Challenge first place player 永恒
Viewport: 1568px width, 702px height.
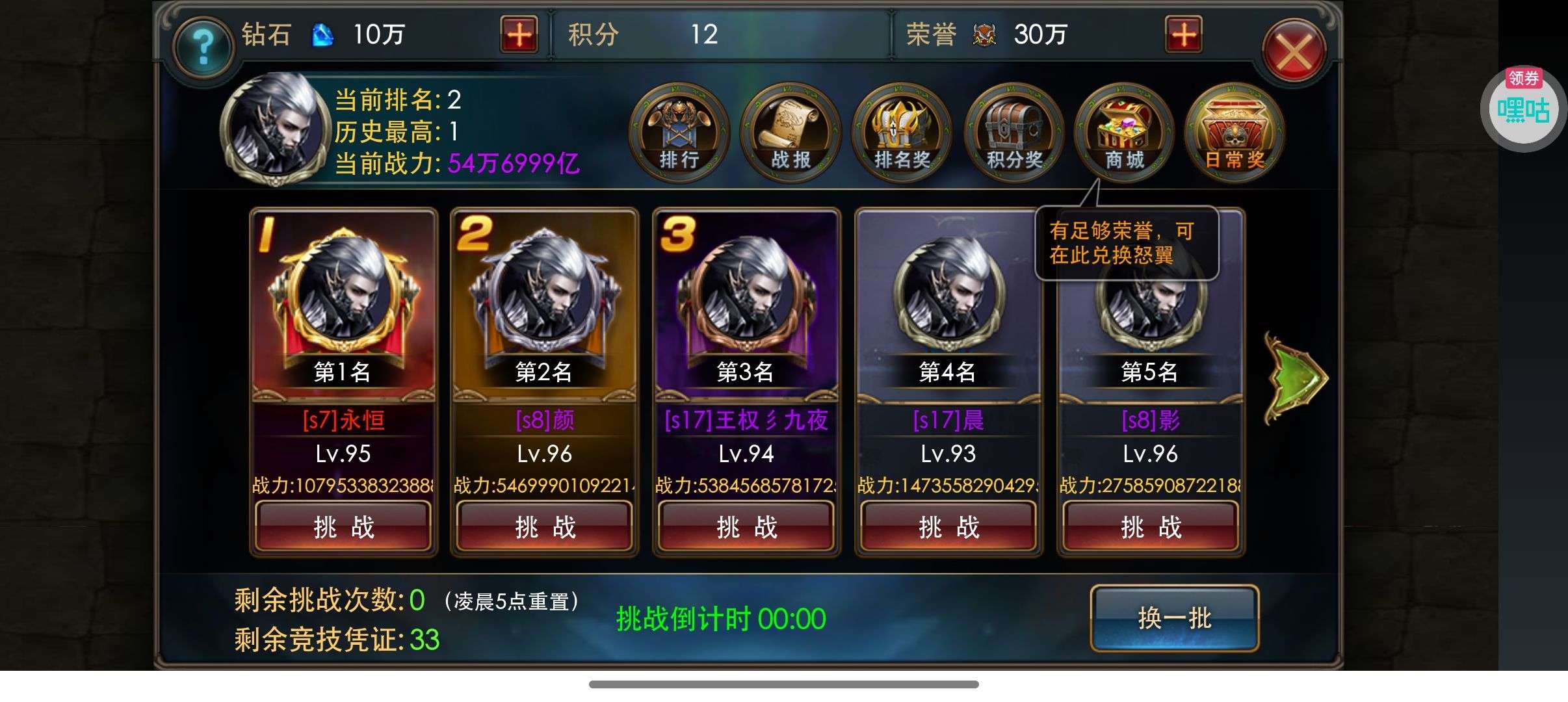[343, 527]
